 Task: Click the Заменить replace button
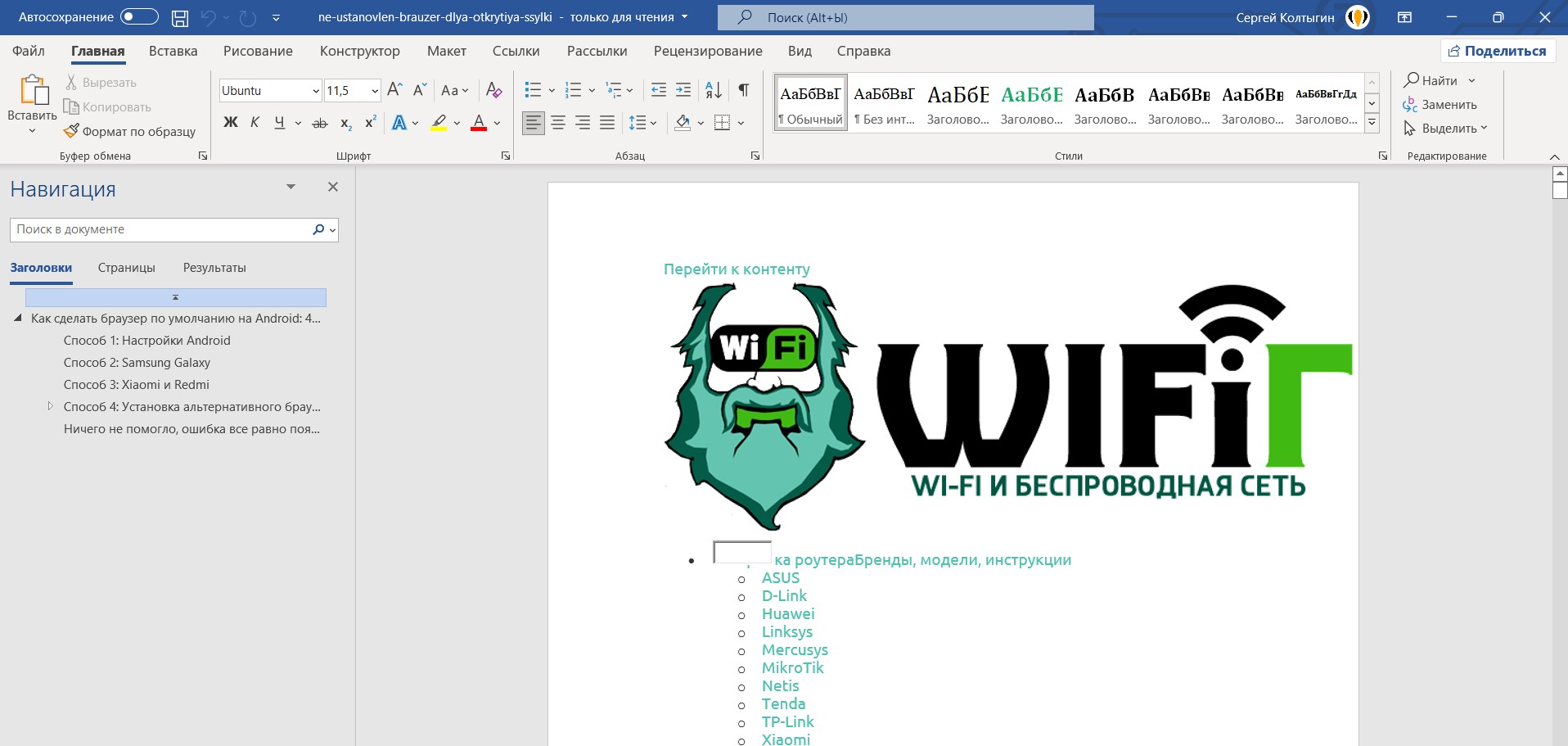(1440, 104)
